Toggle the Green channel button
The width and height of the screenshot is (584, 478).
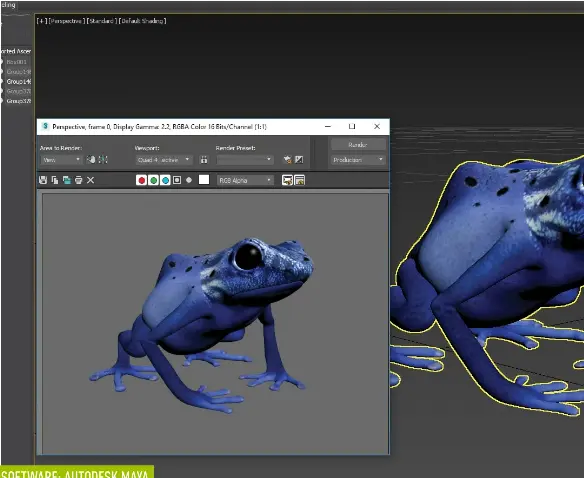point(153,180)
